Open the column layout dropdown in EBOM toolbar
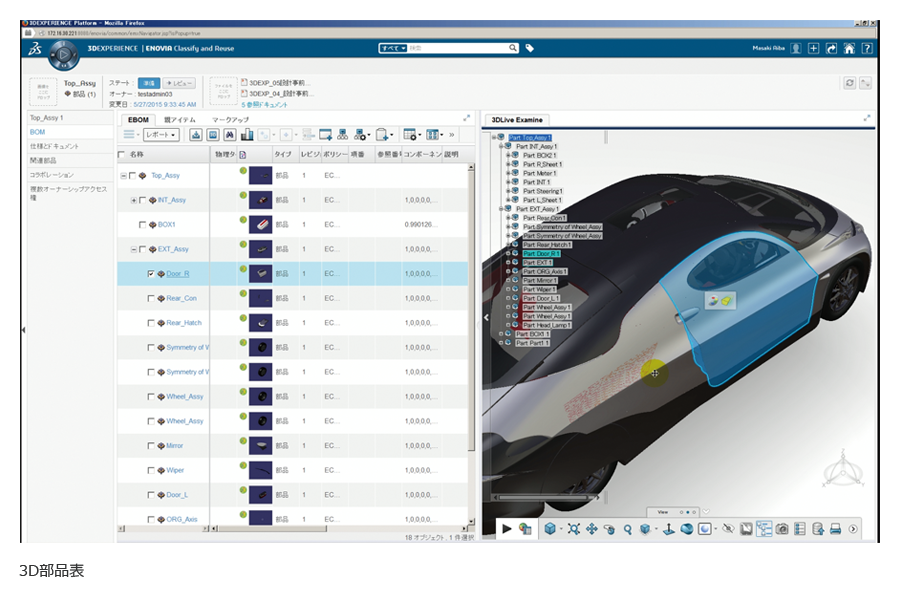The height and width of the screenshot is (598, 900). pos(435,135)
